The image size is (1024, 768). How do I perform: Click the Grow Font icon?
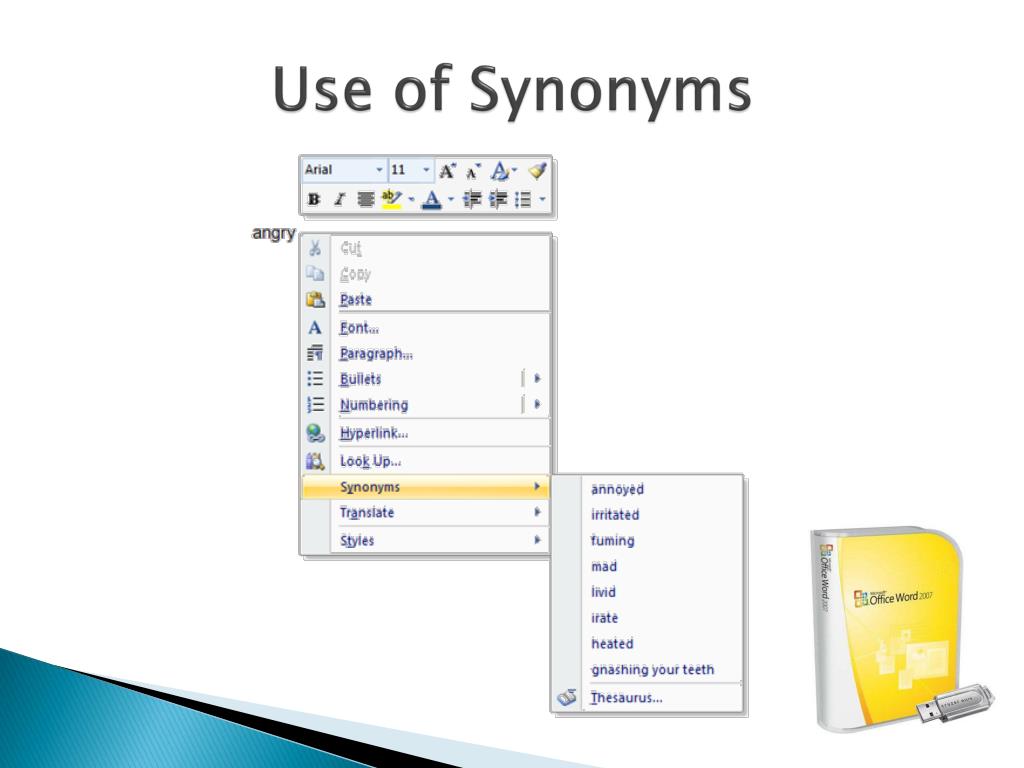(447, 171)
